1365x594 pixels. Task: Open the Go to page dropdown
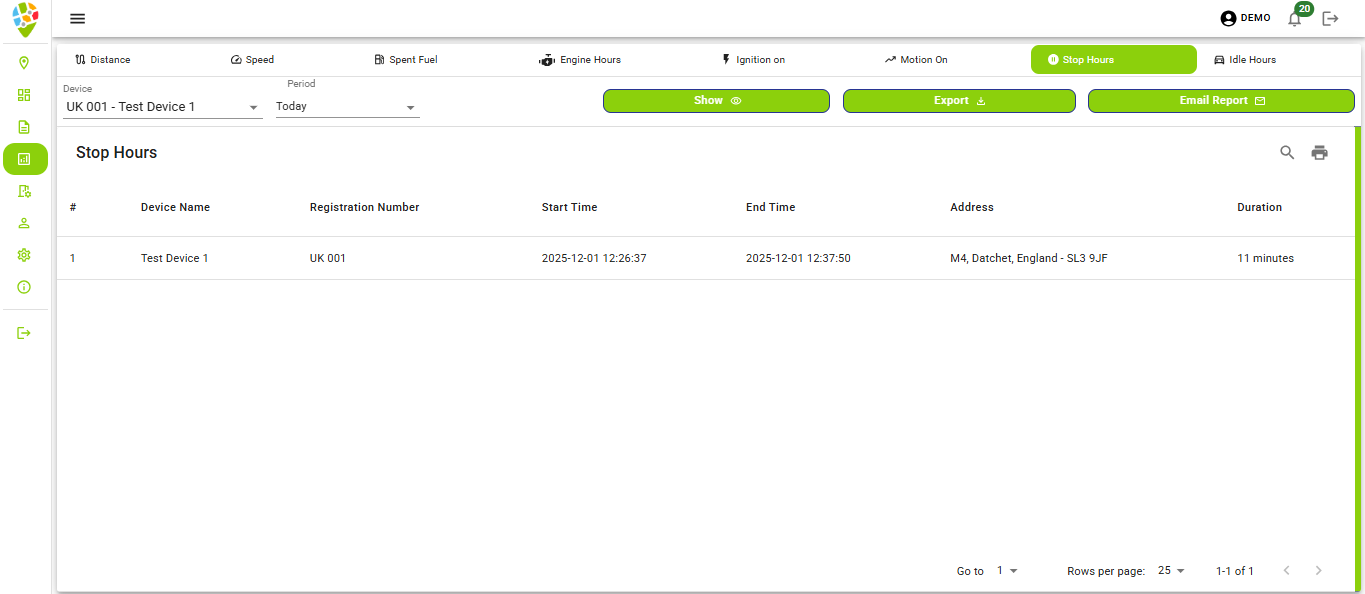(x=1007, y=571)
